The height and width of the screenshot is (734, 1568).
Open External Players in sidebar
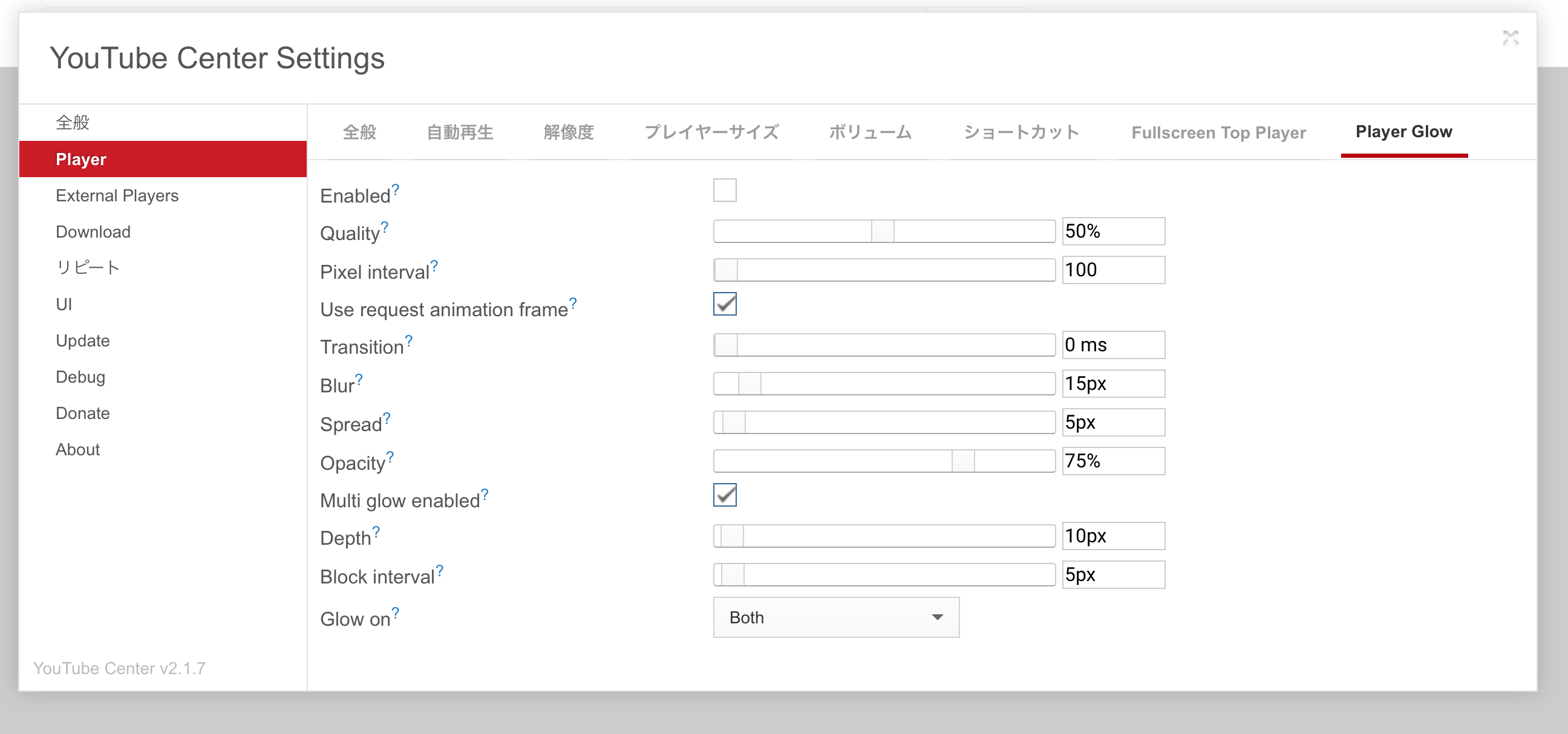point(163,195)
